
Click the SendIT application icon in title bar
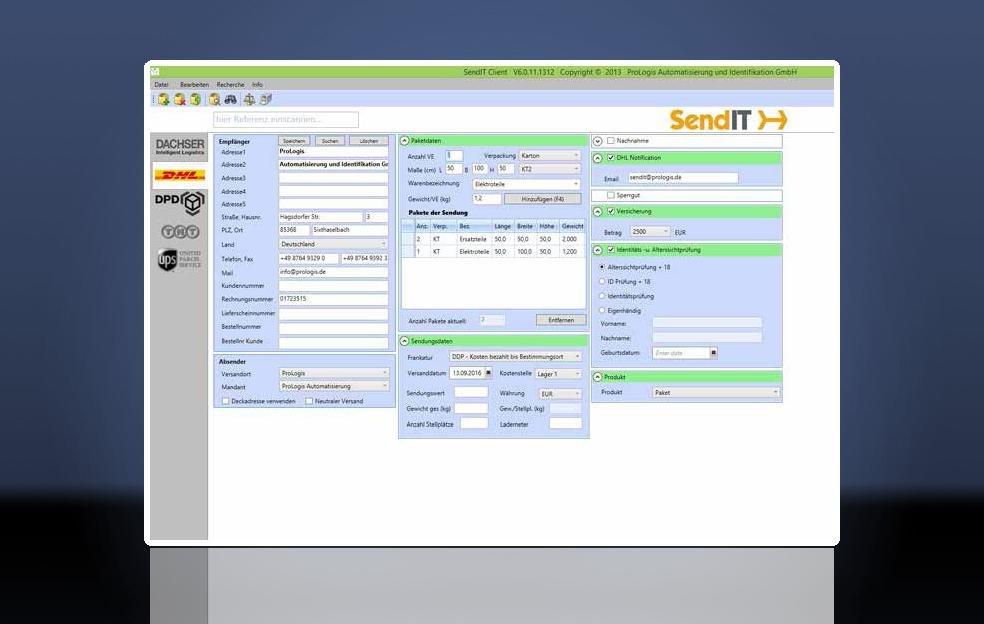155,72
